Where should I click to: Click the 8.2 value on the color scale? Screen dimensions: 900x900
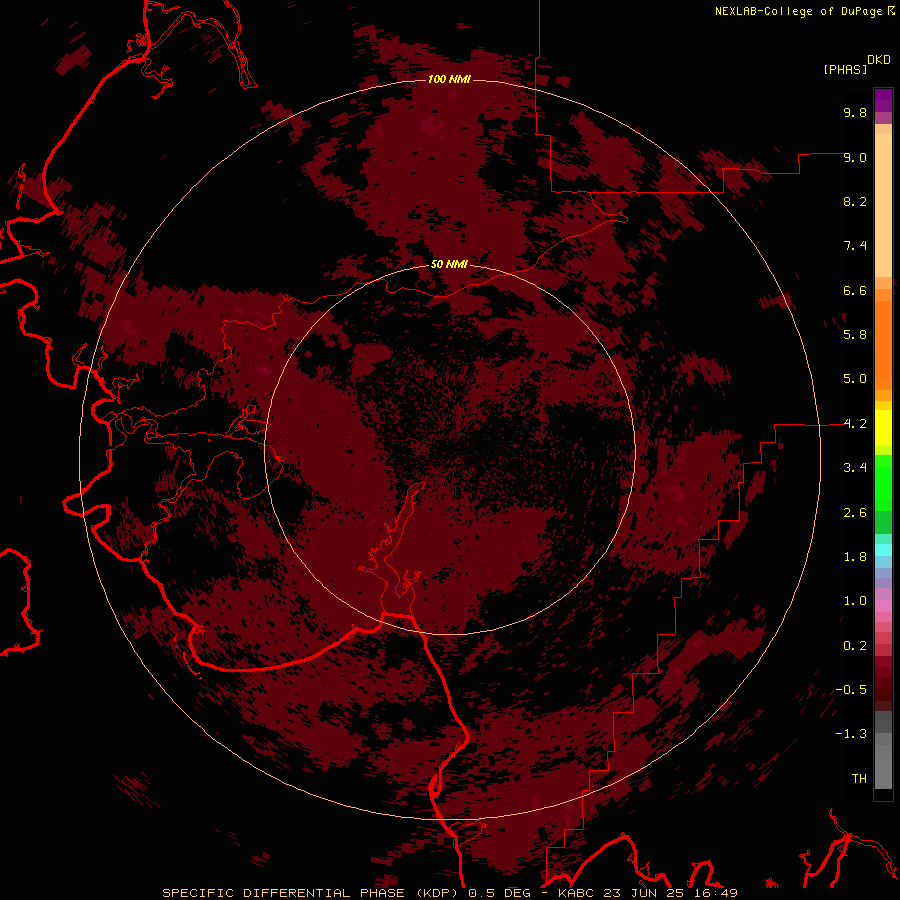click(855, 201)
